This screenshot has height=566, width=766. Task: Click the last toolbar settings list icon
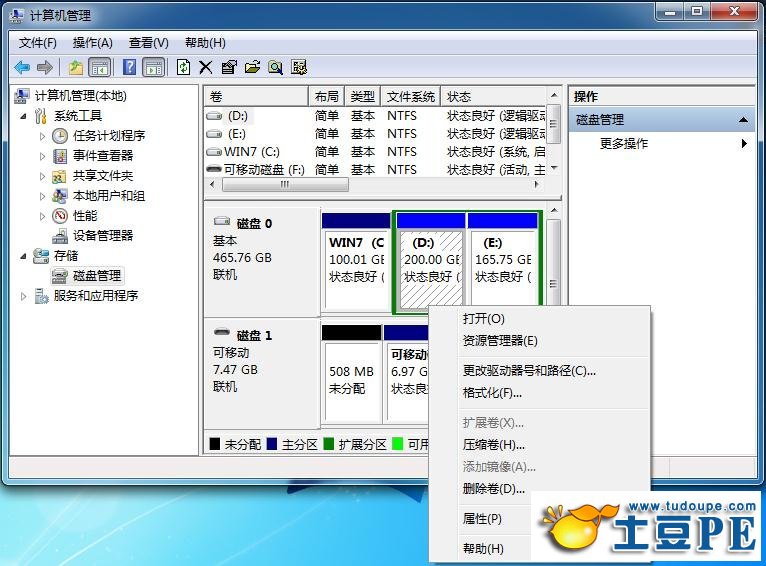click(298, 67)
